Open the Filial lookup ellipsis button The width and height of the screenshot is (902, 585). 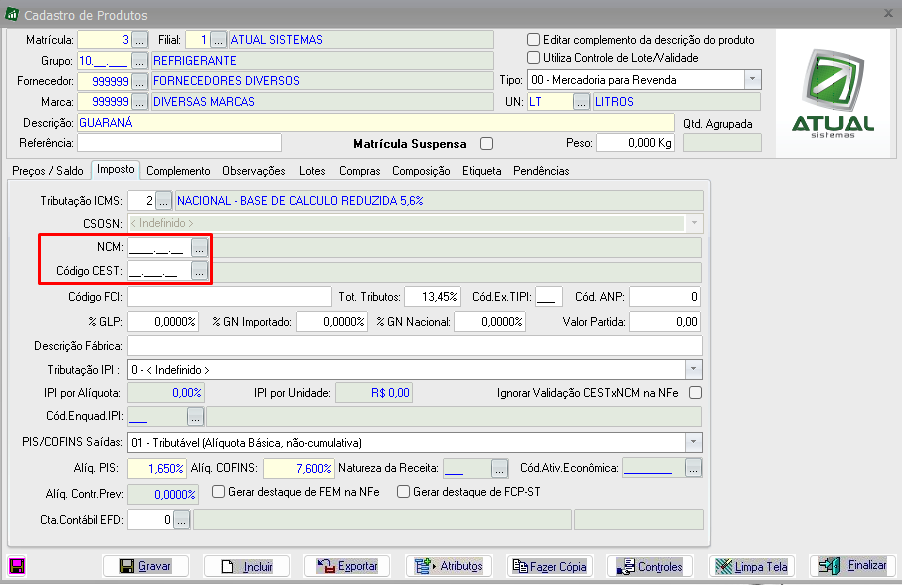pyautogui.click(x=218, y=40)
